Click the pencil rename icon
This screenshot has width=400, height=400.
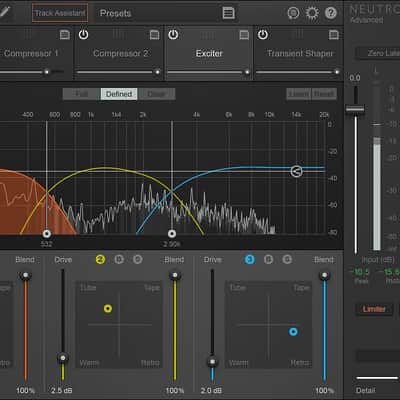[5, 11]
